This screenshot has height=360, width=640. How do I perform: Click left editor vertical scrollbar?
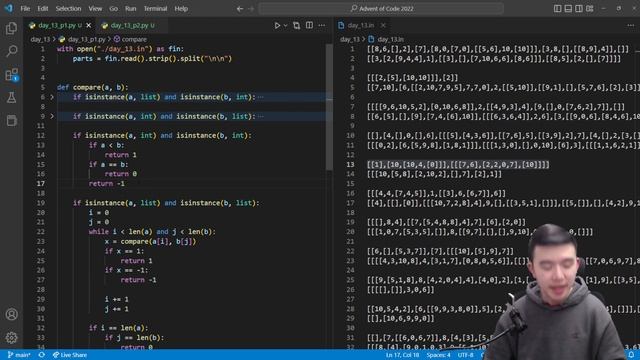(329, 107)
